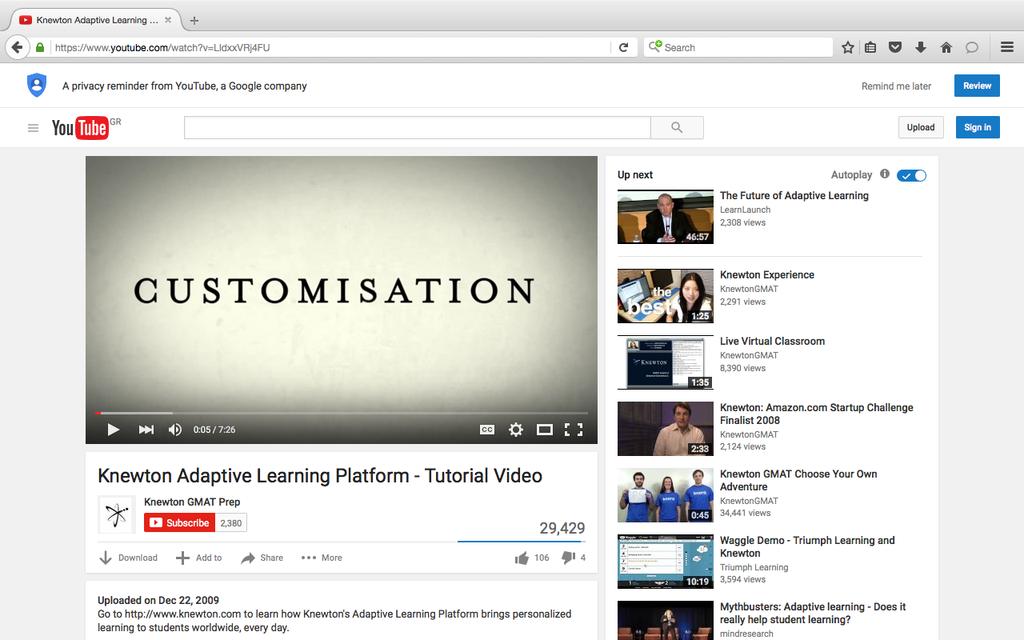Open the Knewton GMAT Prep channel name
Viewport: 1024px width, 640px height.
[x=192, y=502]
